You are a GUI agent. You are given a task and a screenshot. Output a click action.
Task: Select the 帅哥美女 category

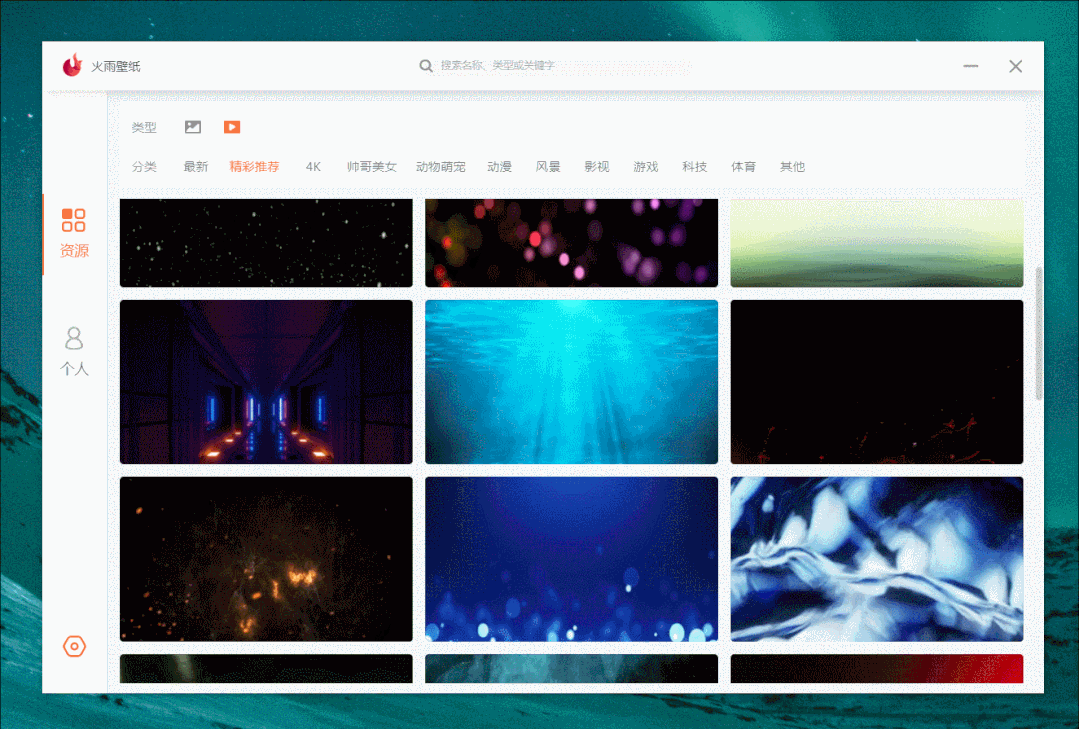click(372, 167)
